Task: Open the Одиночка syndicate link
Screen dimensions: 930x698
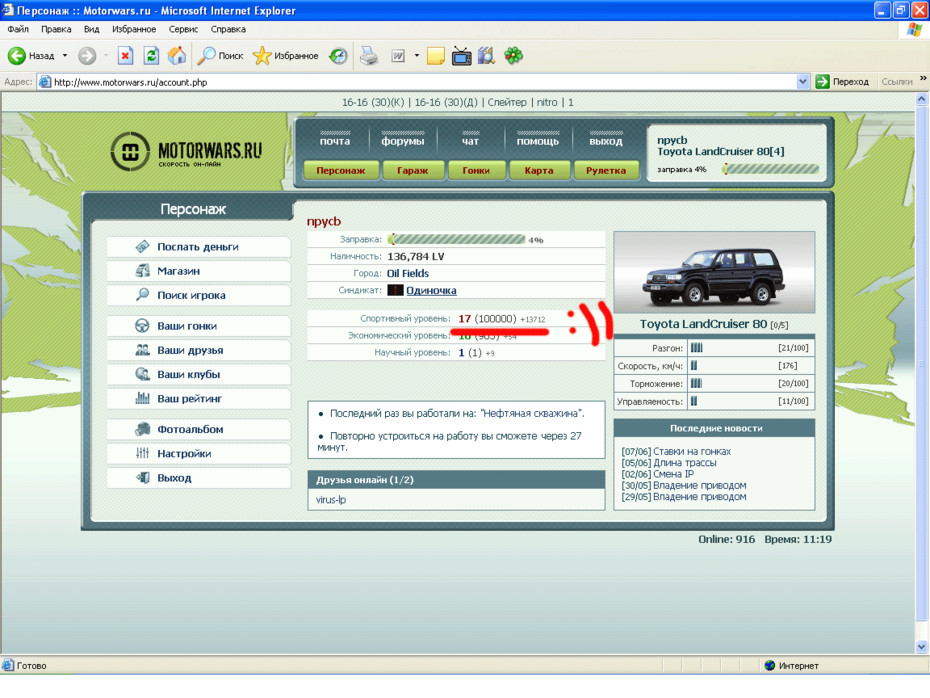Action: coord(431,290)
